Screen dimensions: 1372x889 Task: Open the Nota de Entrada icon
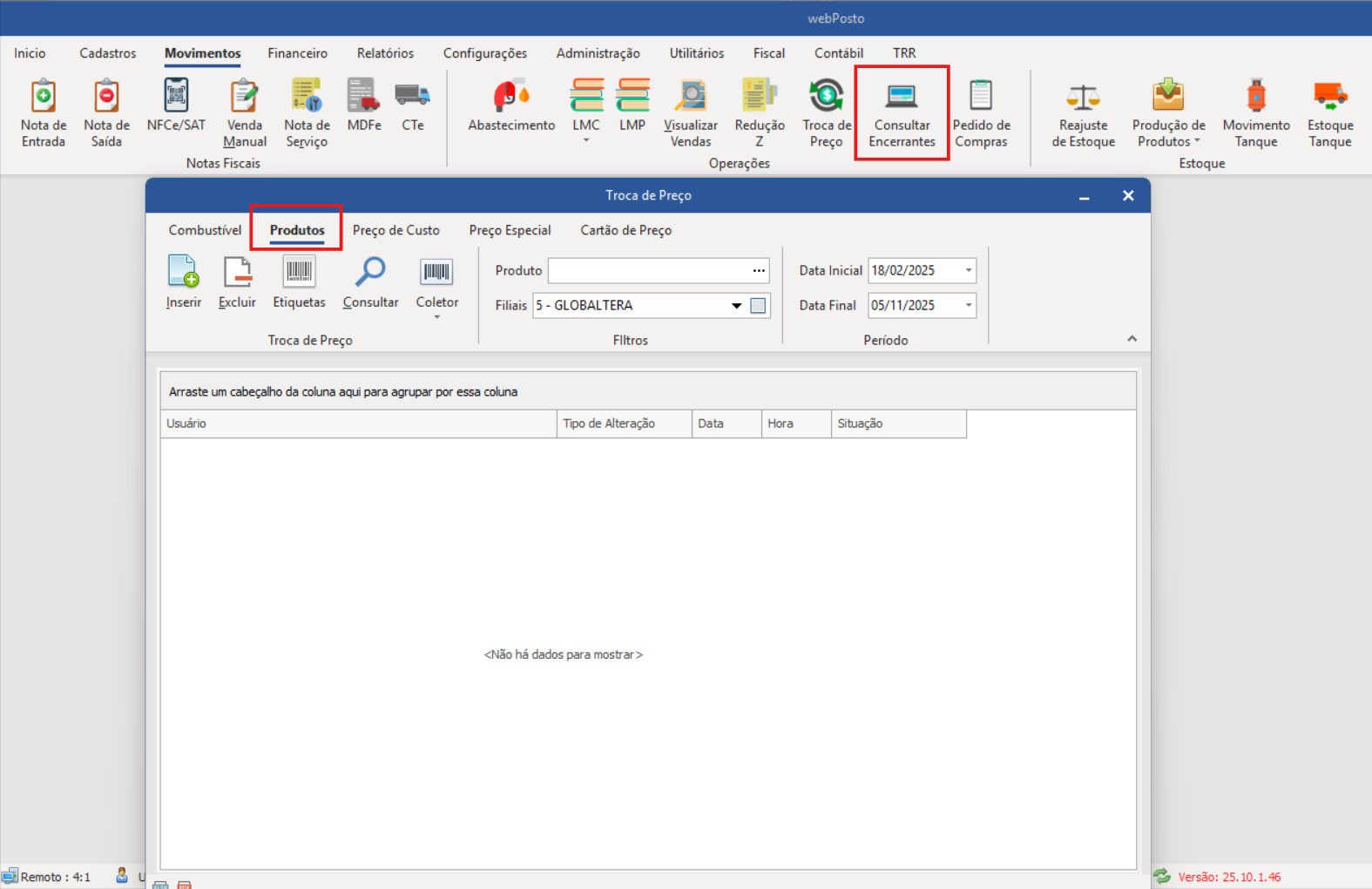click(44, 96)
